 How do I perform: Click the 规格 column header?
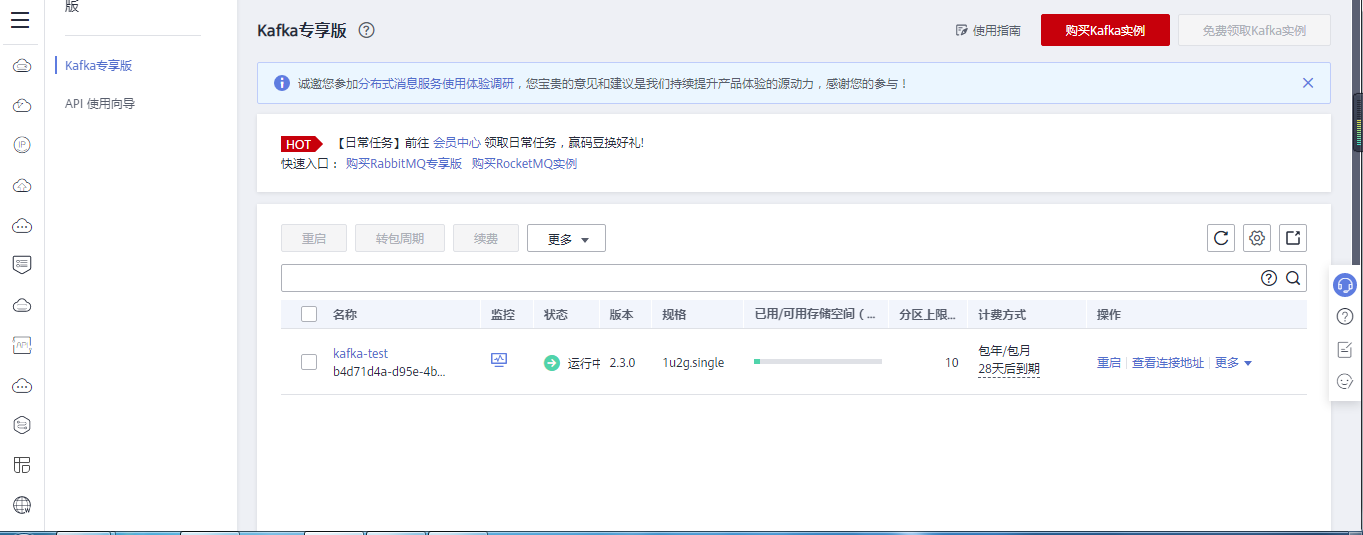pyautogui.click(x=674, y=314)
